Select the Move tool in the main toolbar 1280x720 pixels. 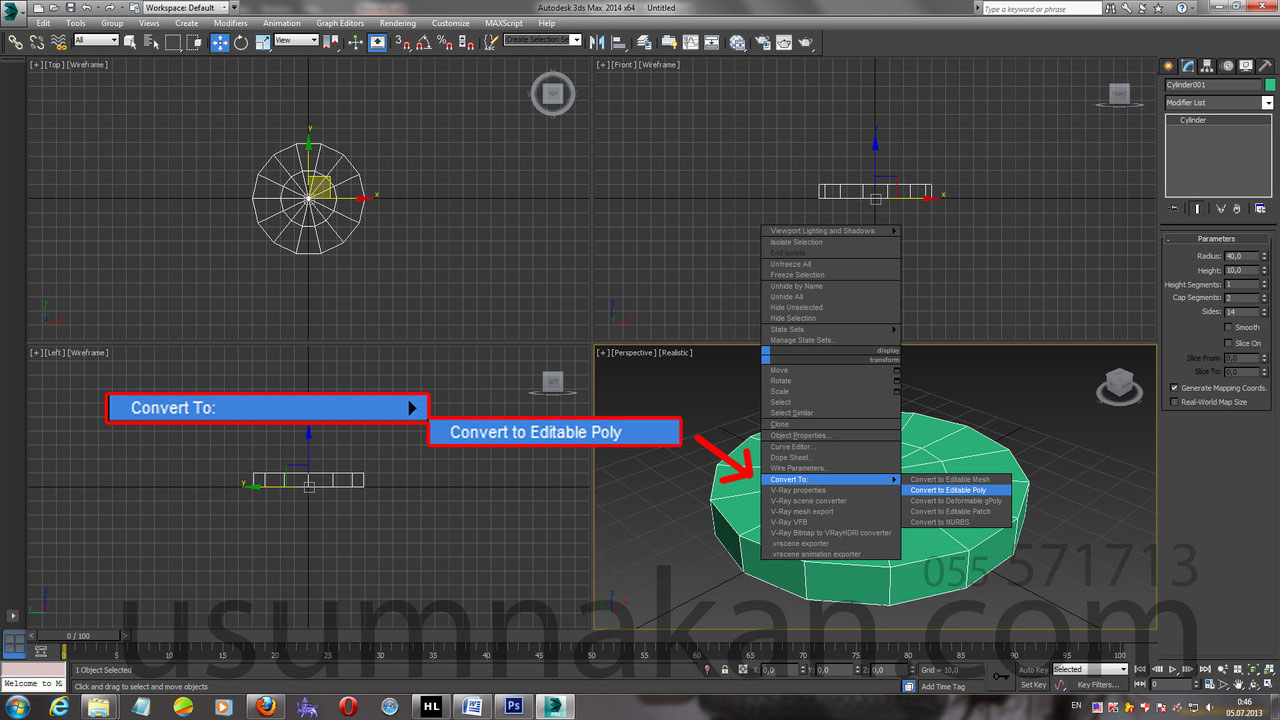[x=220, y=42]
